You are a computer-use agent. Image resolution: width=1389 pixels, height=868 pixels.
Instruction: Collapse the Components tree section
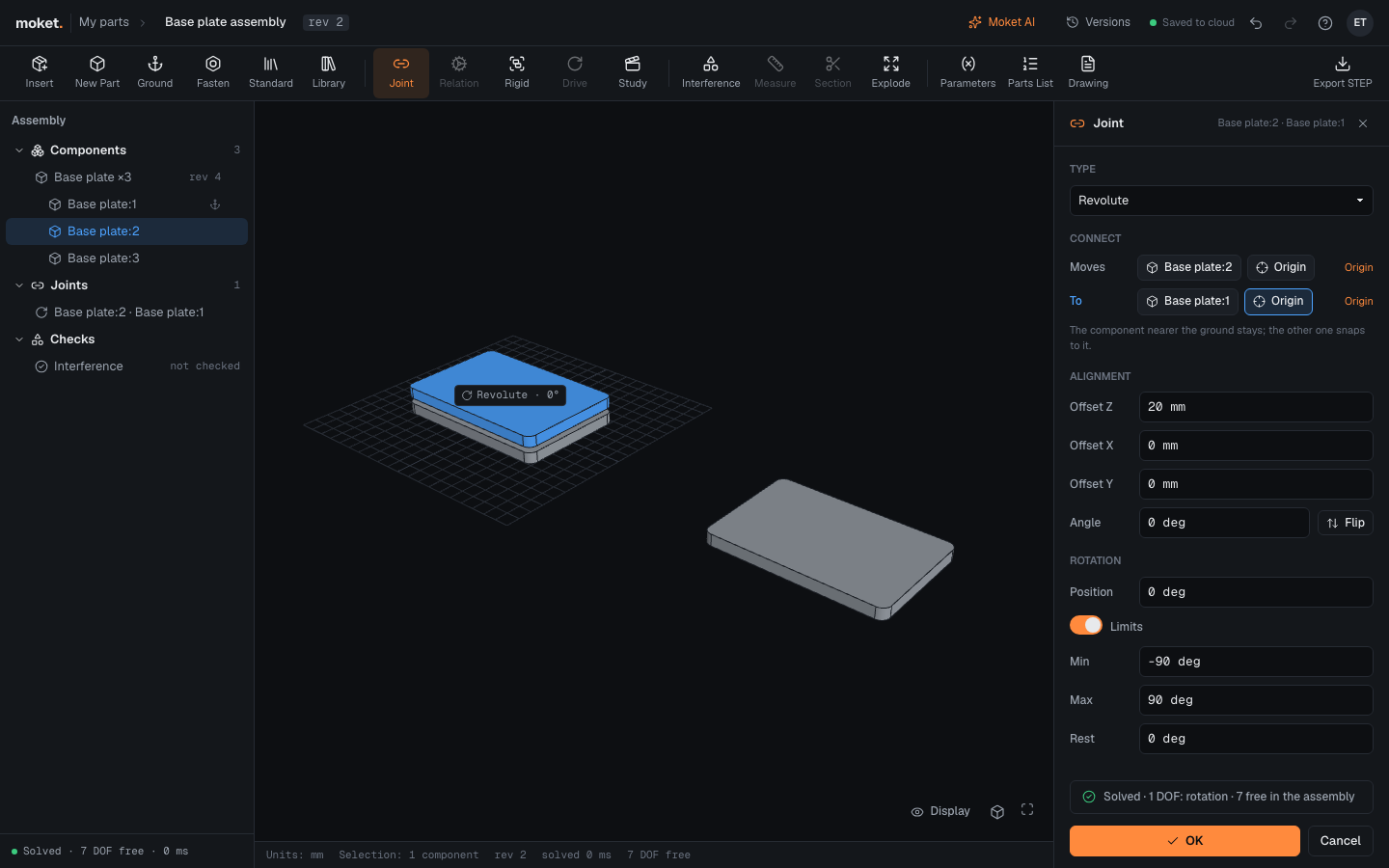(19, 150)
